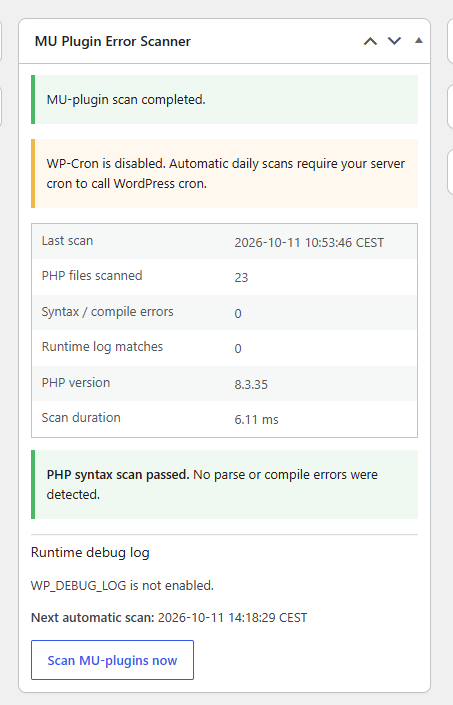This screenshot has width=453, height=705.
Task: Select the MU-plugin scan completed notice
Action: (x=224, y=99)
